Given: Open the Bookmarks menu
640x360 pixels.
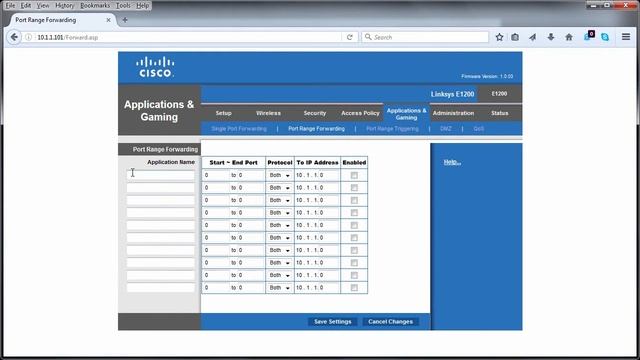Looking at the screenshot, I should [x=95, y=6].
